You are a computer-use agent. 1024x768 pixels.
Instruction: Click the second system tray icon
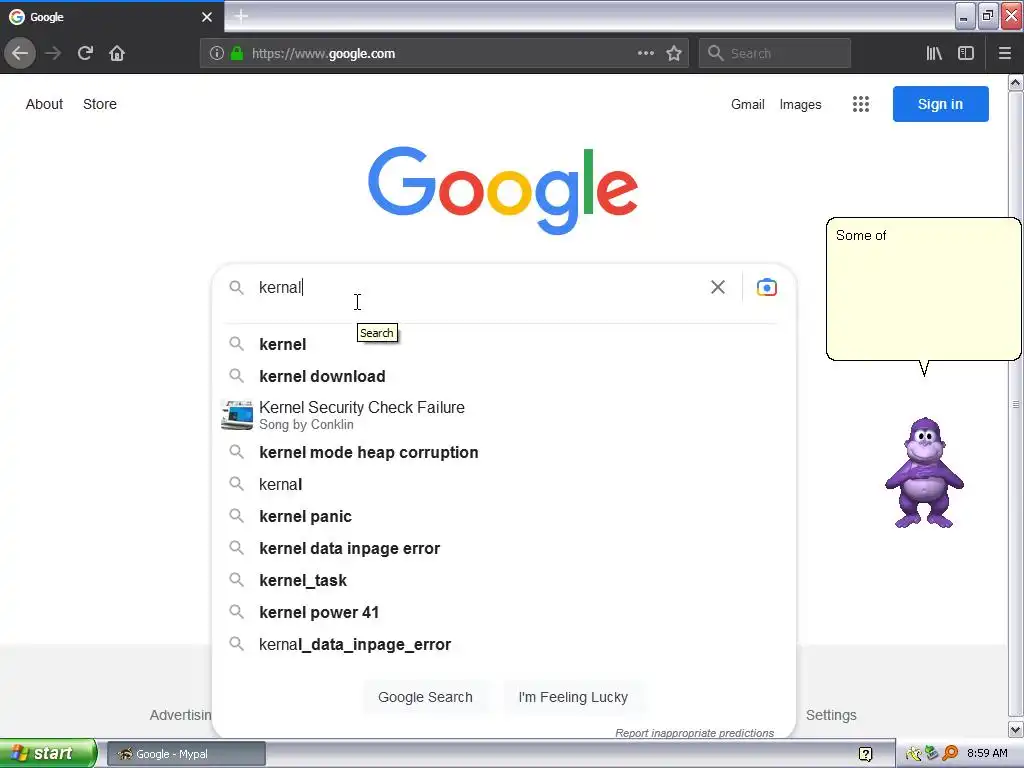(931, 754)
